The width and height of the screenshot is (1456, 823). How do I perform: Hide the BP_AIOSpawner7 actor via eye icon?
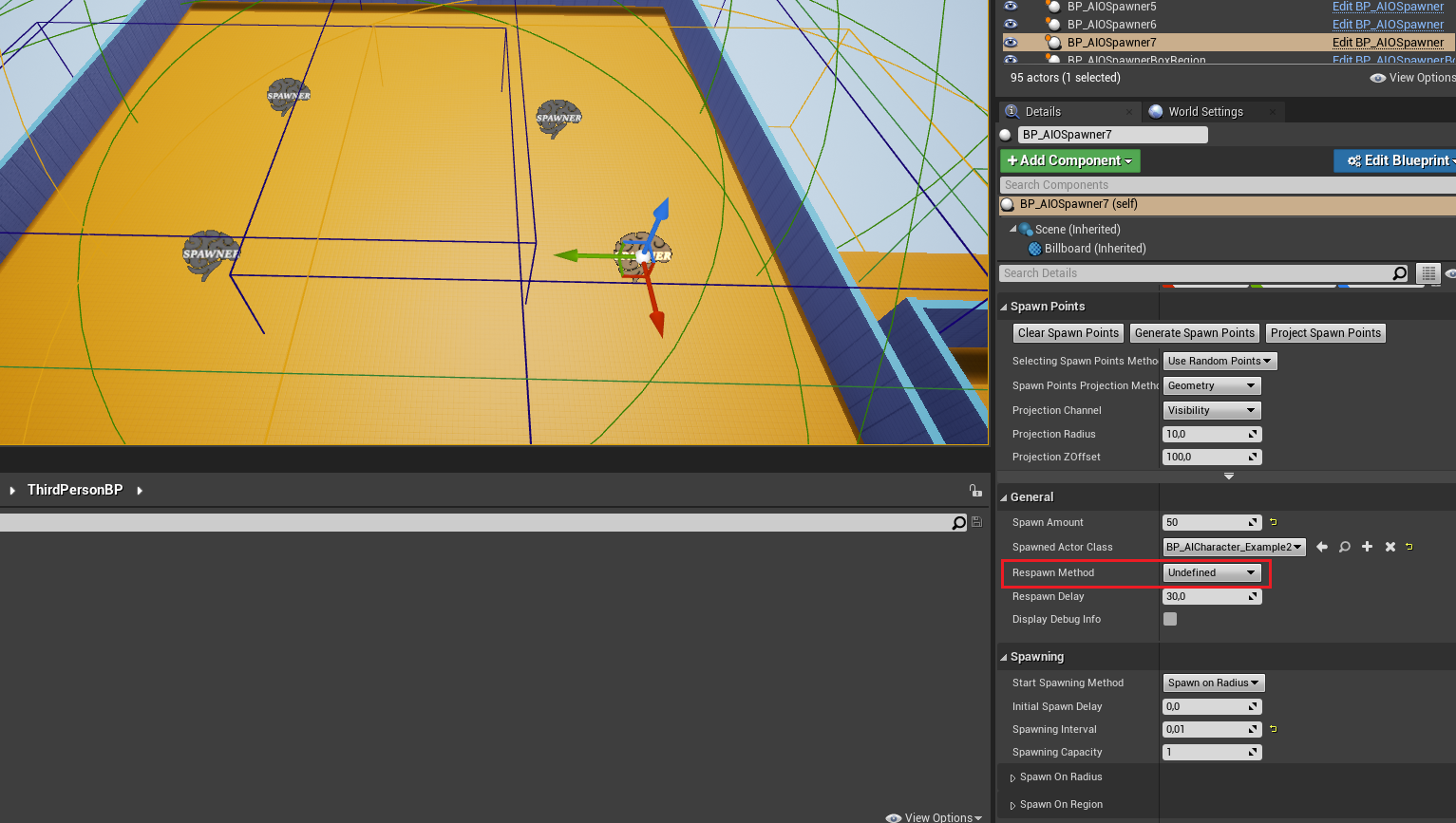pyautogui.click(x=1011, y=43)
